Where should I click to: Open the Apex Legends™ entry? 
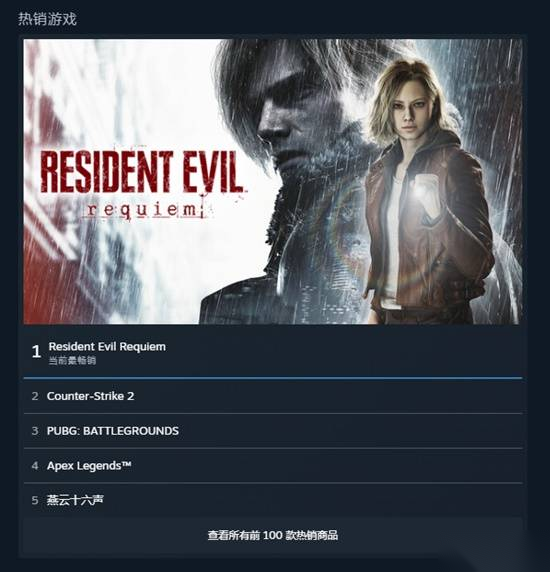[x=273, y=466]
